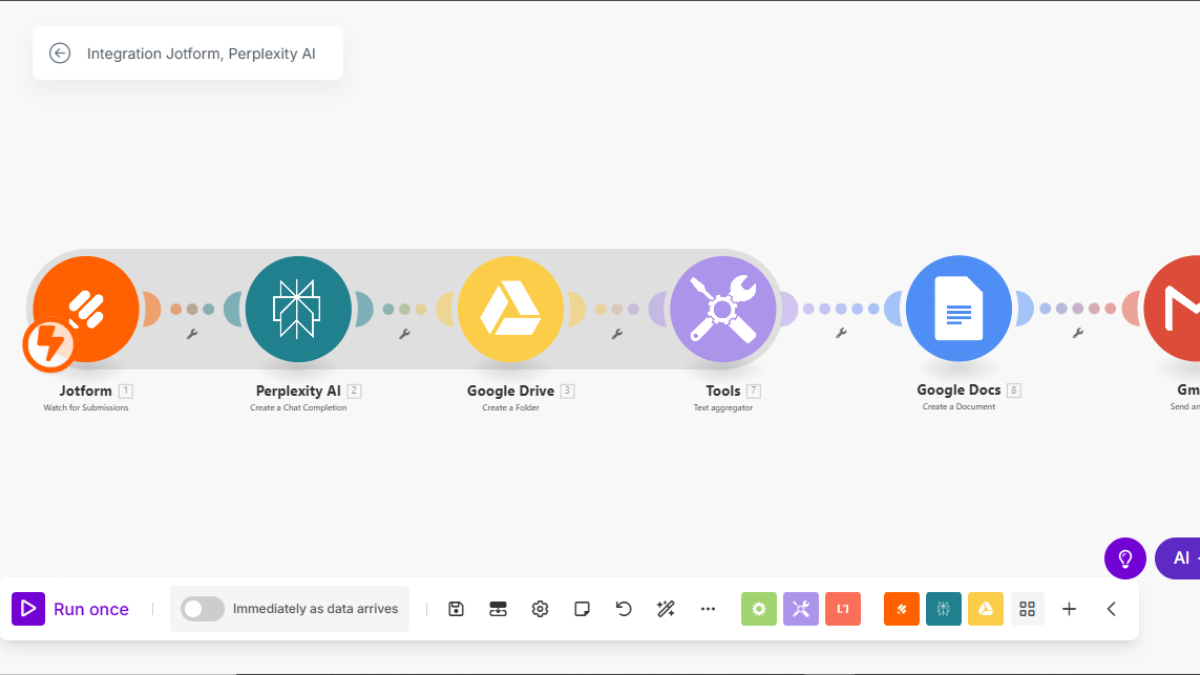The height and width of the screenshot is (675, 1200).
Task: Add a favorite with the plus icon
Action: click(1069, 609)
